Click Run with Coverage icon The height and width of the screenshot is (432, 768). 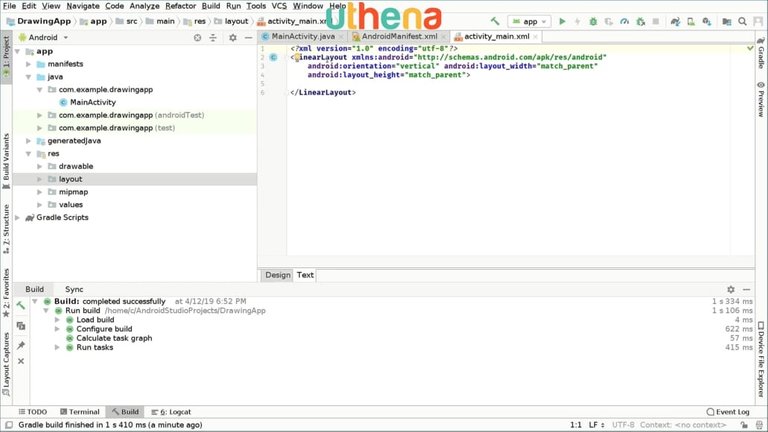tap(609, 21)
